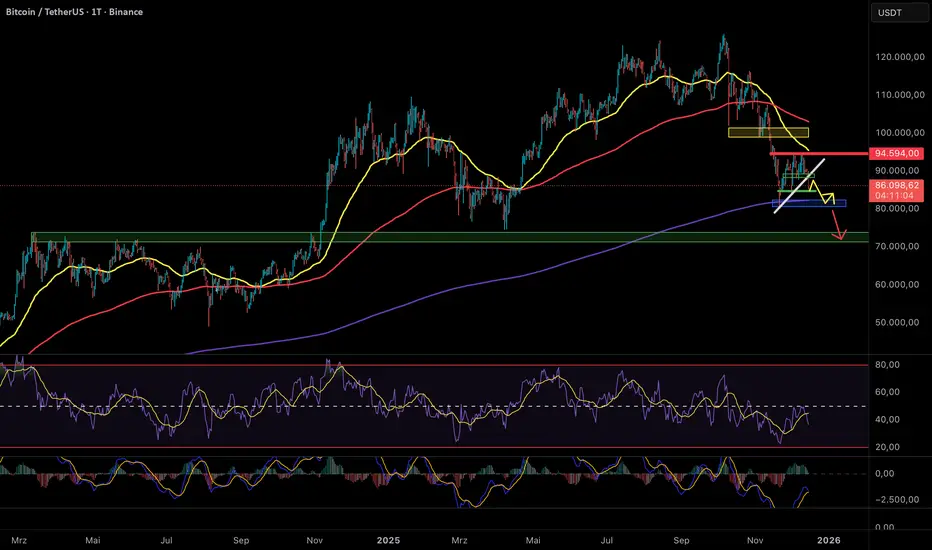Image resolution: width=932 pixels, height=550 pixels.
Task: Click the current price label 86.098,62
Action: pyautogui.click(x=897, y=186)
